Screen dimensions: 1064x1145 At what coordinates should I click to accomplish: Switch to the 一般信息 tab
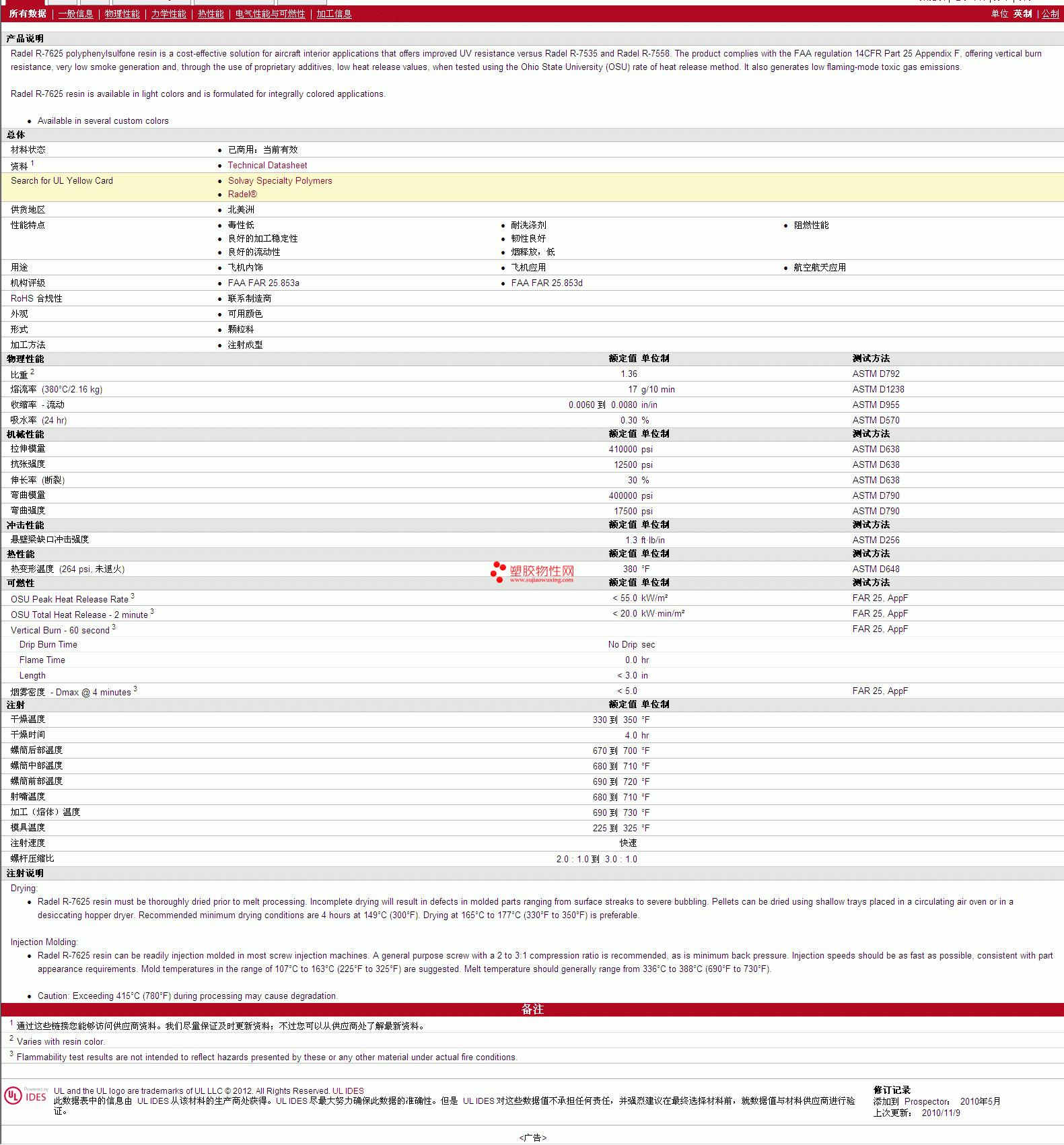[75, 13]
